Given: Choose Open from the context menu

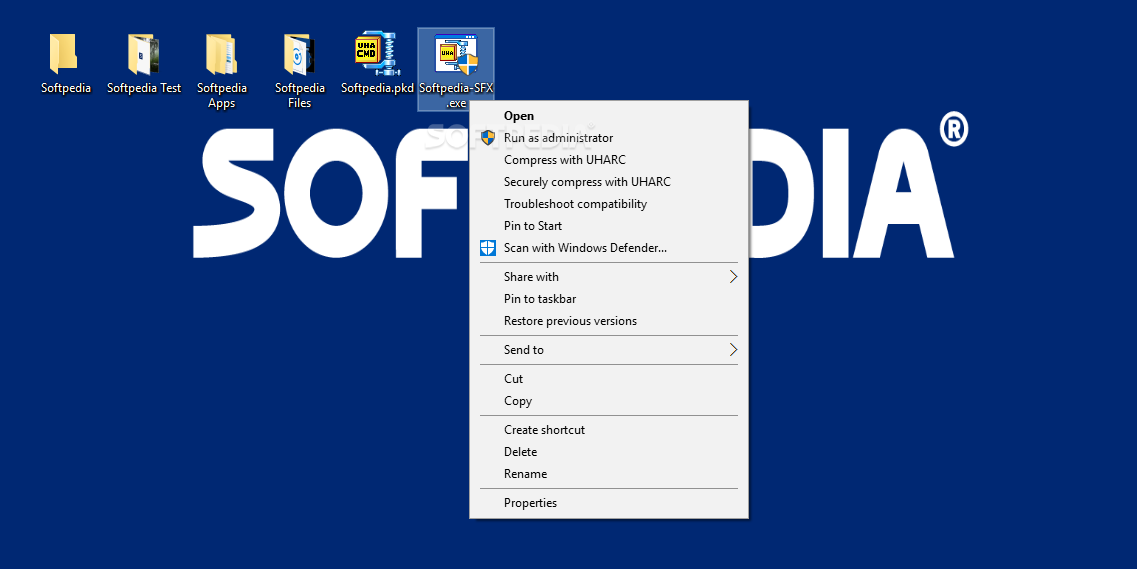Looking at the screenshot, I should pos(609,116).
